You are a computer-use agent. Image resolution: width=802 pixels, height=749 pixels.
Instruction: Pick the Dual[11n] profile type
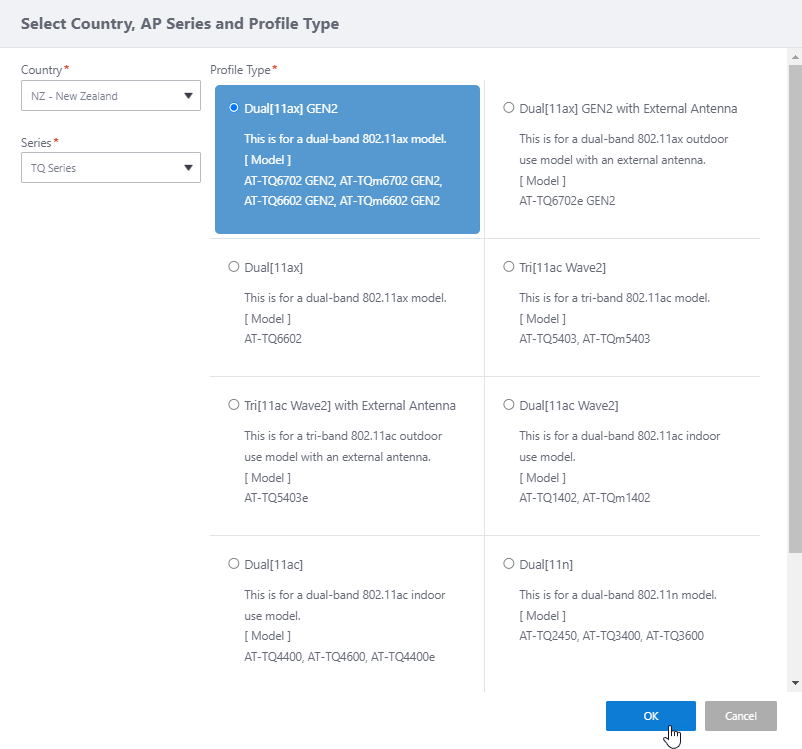tap(509, 564)
